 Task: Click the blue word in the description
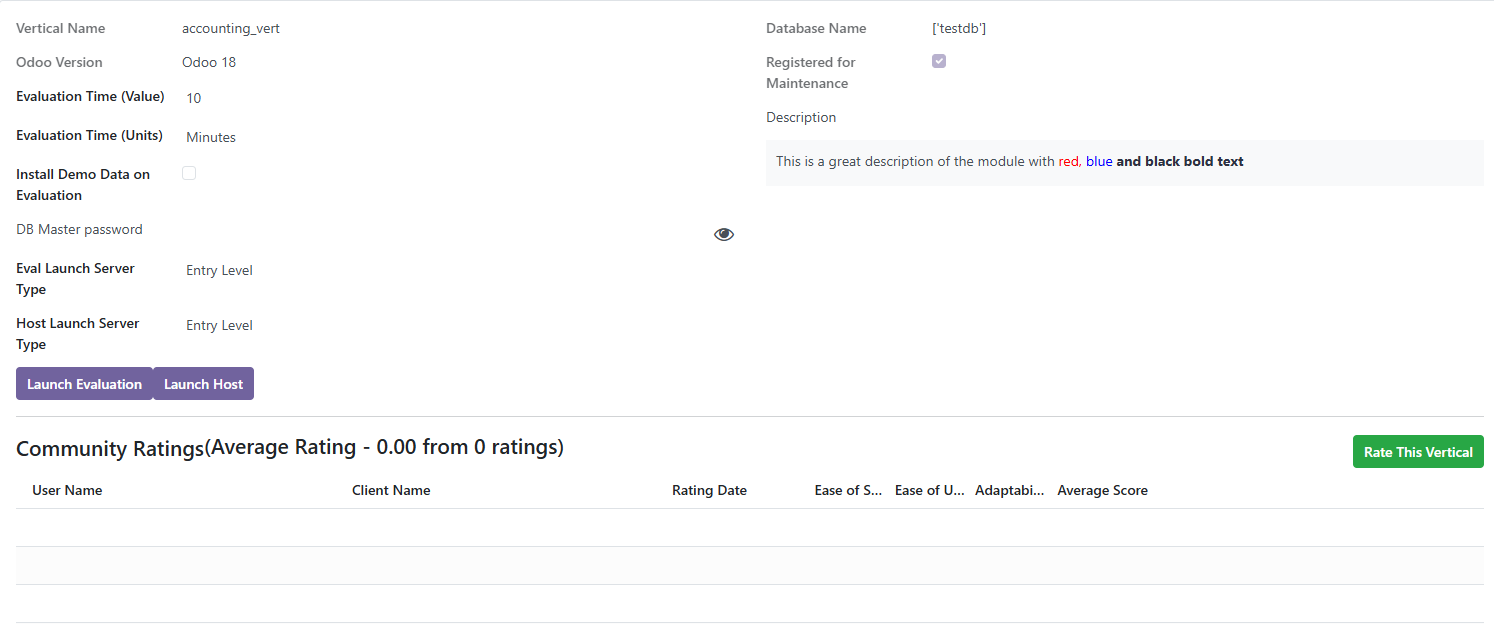1099,161
